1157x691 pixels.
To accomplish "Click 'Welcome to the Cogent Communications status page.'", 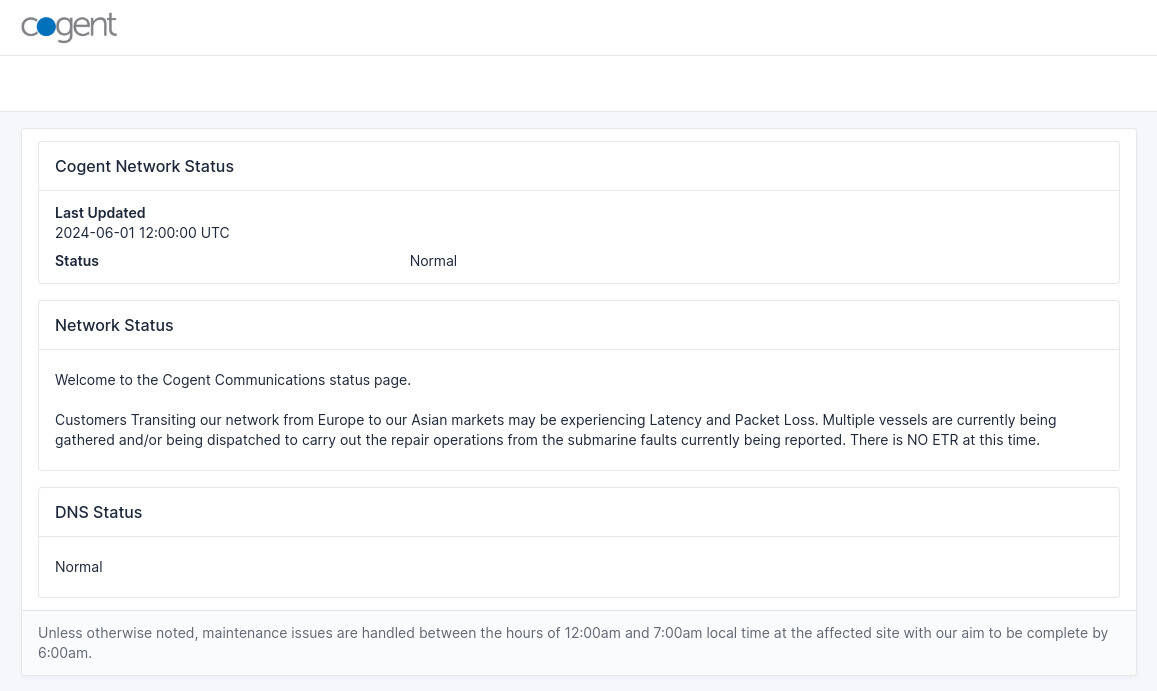I will [x=232, y=380].
